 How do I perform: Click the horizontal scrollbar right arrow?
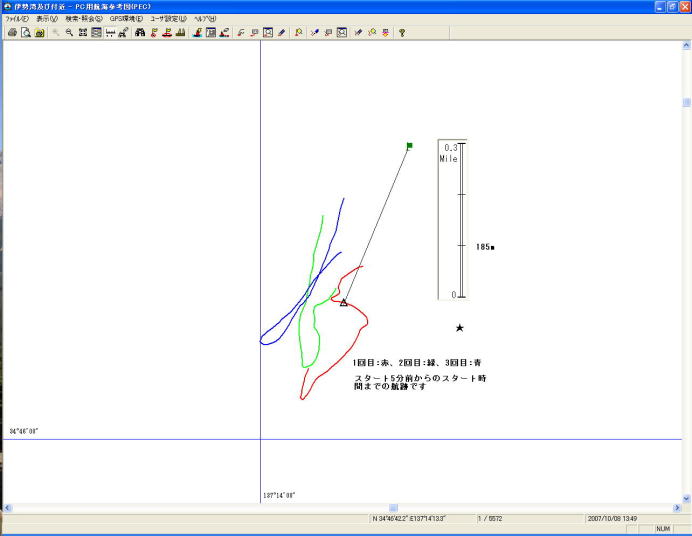677,508
